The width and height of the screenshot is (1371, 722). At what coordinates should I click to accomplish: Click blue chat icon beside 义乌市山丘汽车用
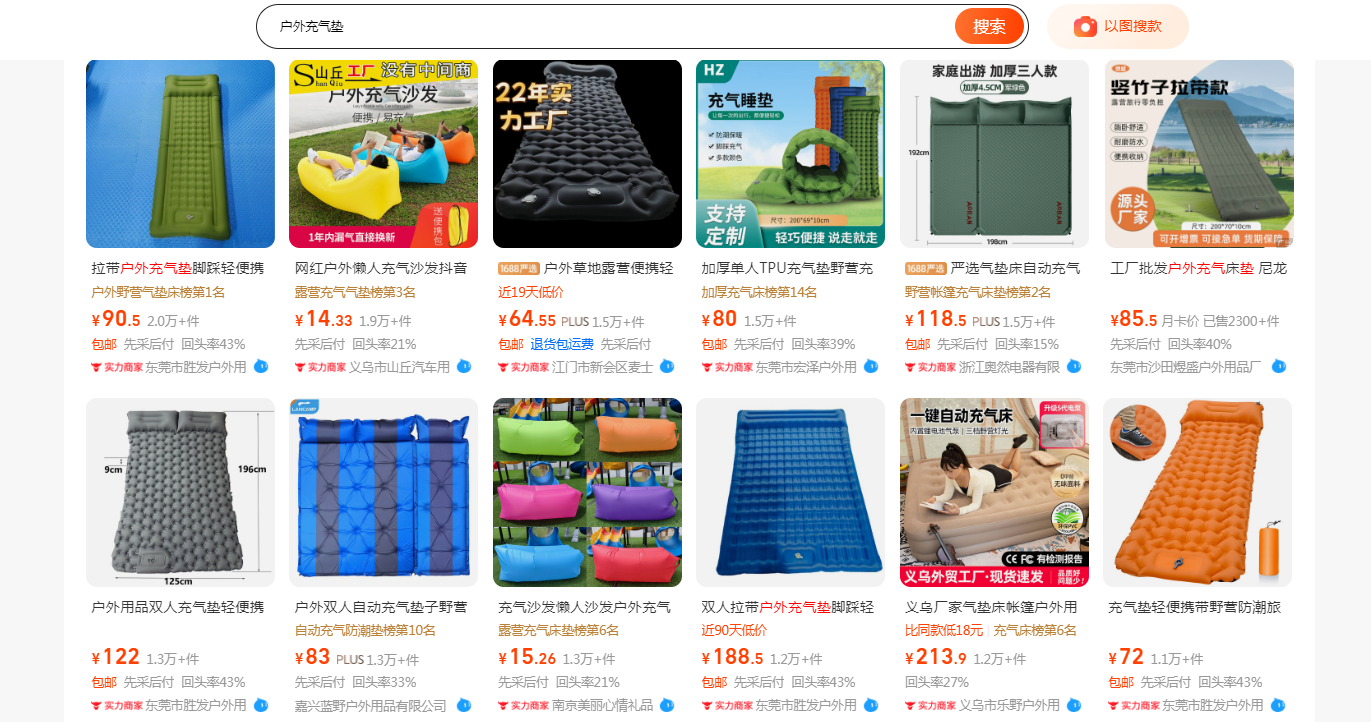pyautogui.click(x=464, y=367)
